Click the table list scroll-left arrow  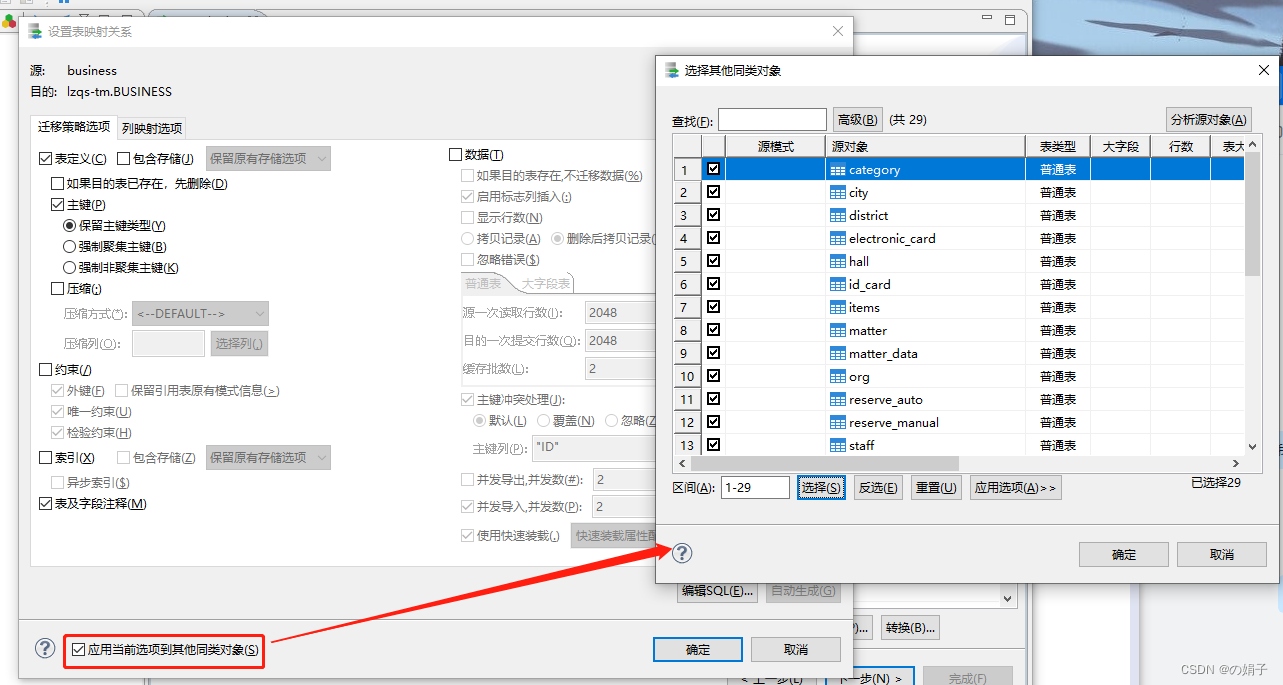tap(684, 463)
